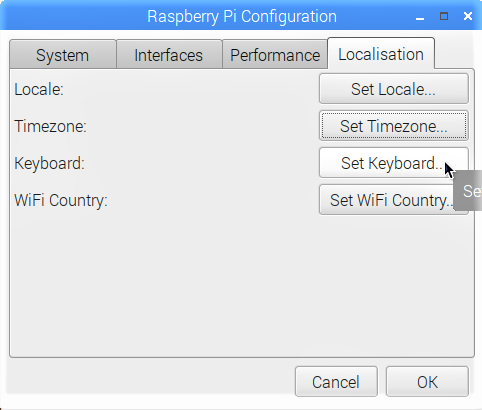Image resolution: width=482 pixels, height=410 pixels.
Task: Click the Timezone label text
Action: point(50,126)
